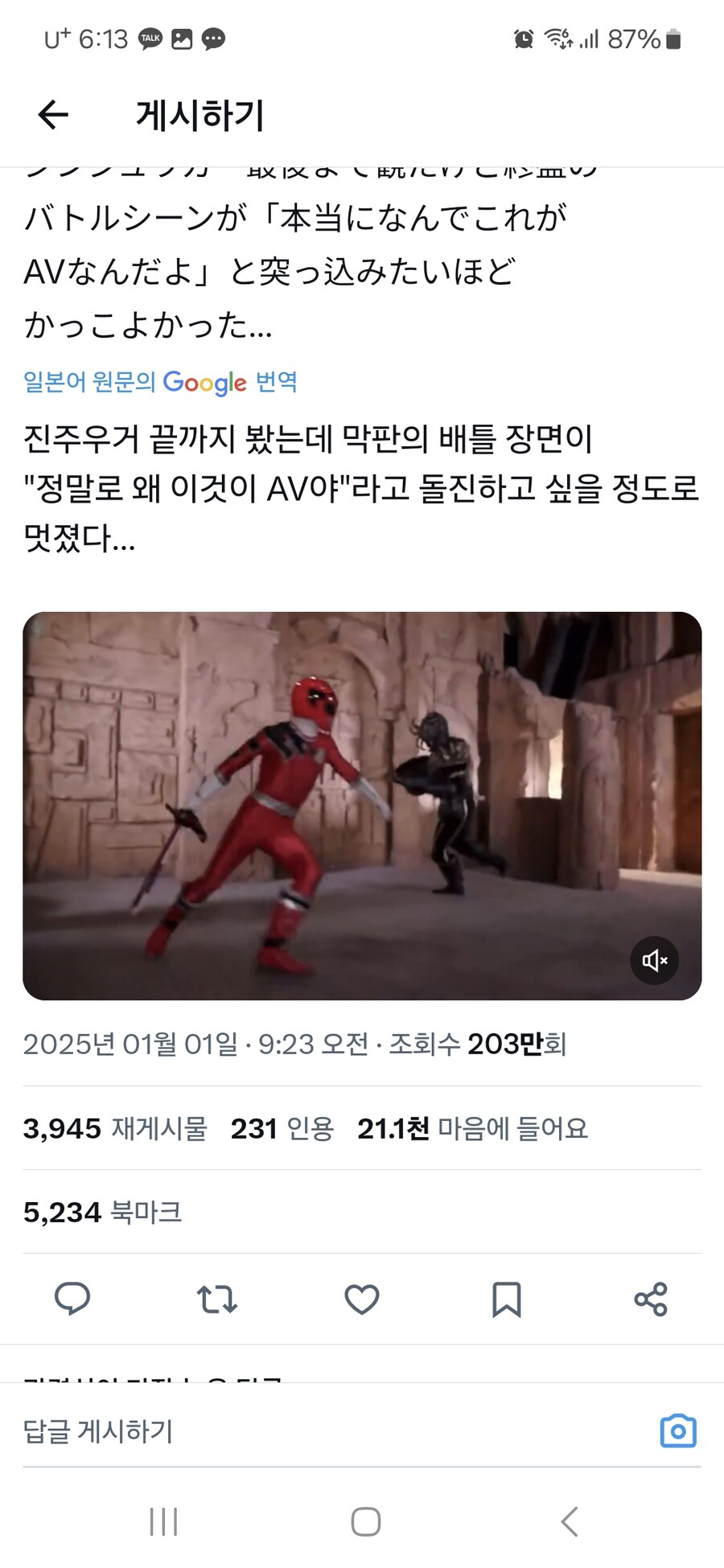The image size is (724, 1568).
Task: Tap the 5,234 bookmarks count
Action: 102,1212
